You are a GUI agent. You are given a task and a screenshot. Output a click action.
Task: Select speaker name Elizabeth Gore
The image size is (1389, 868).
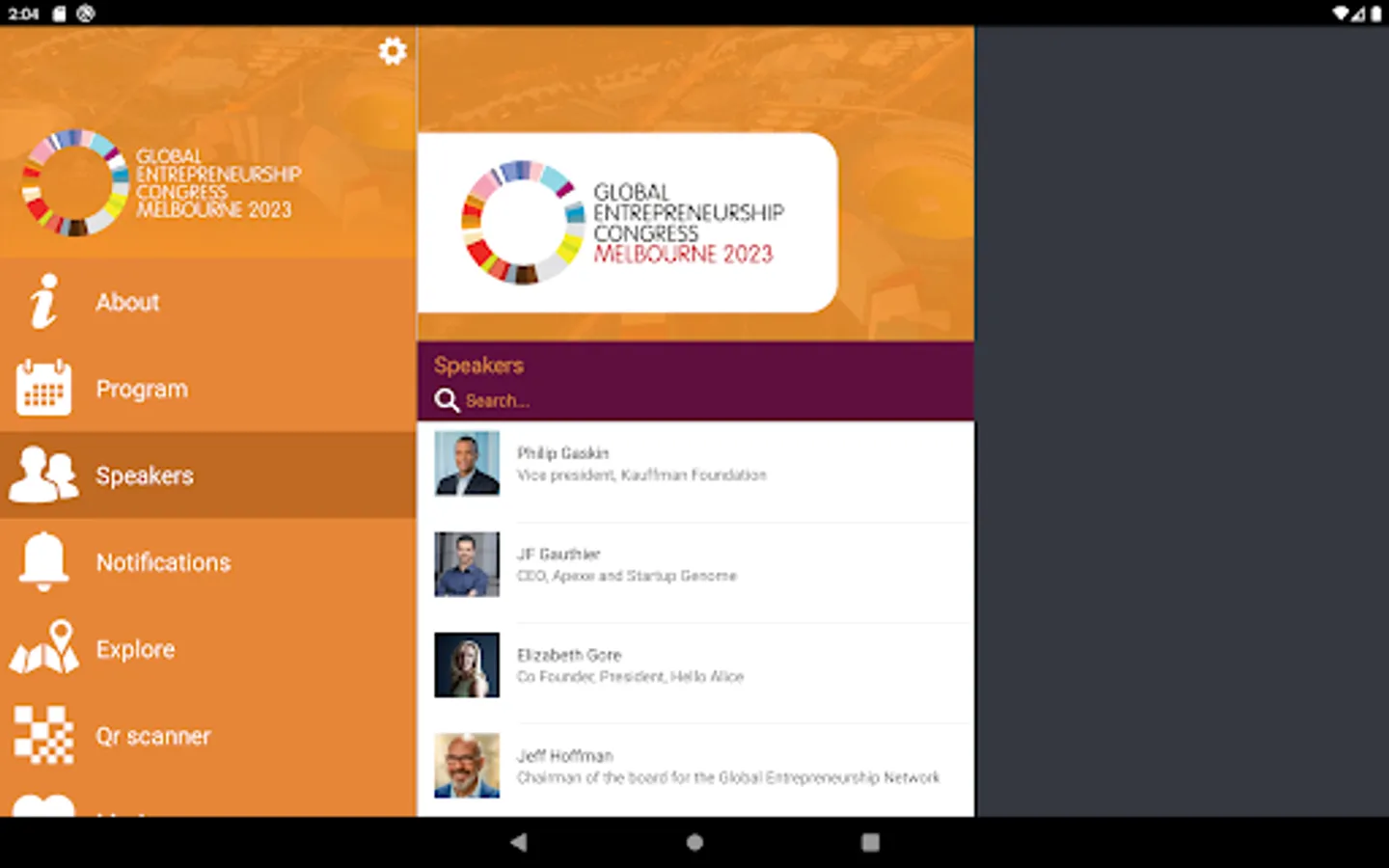569,655
